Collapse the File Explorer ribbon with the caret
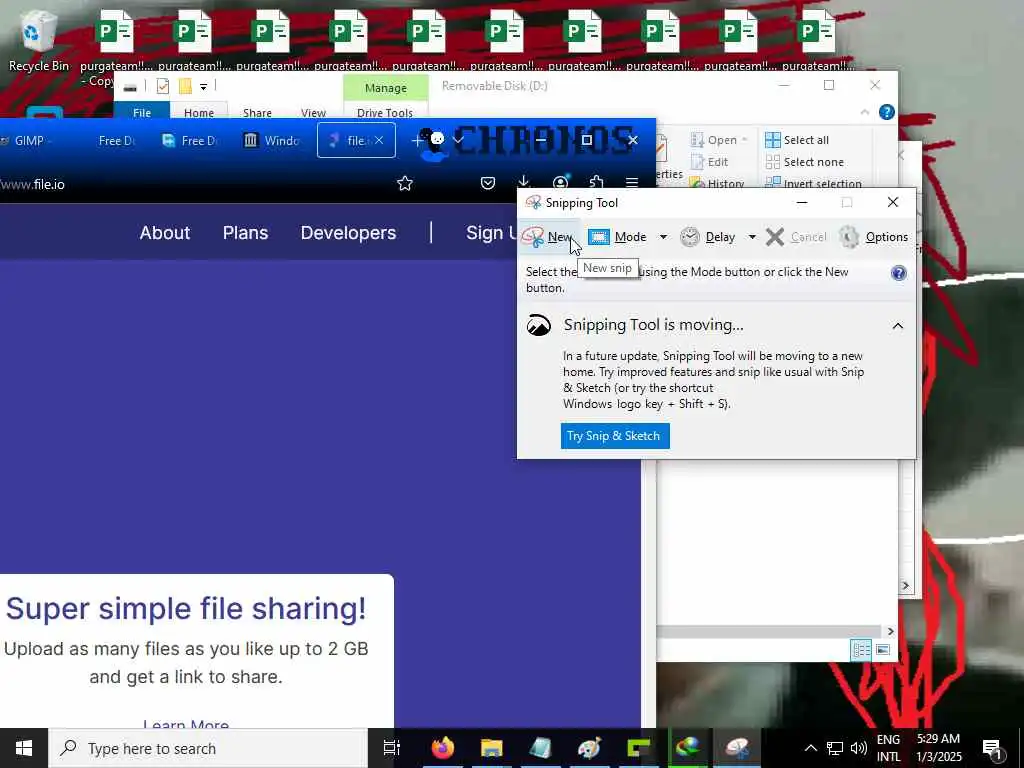The image size is (1024, 768). 865,112
